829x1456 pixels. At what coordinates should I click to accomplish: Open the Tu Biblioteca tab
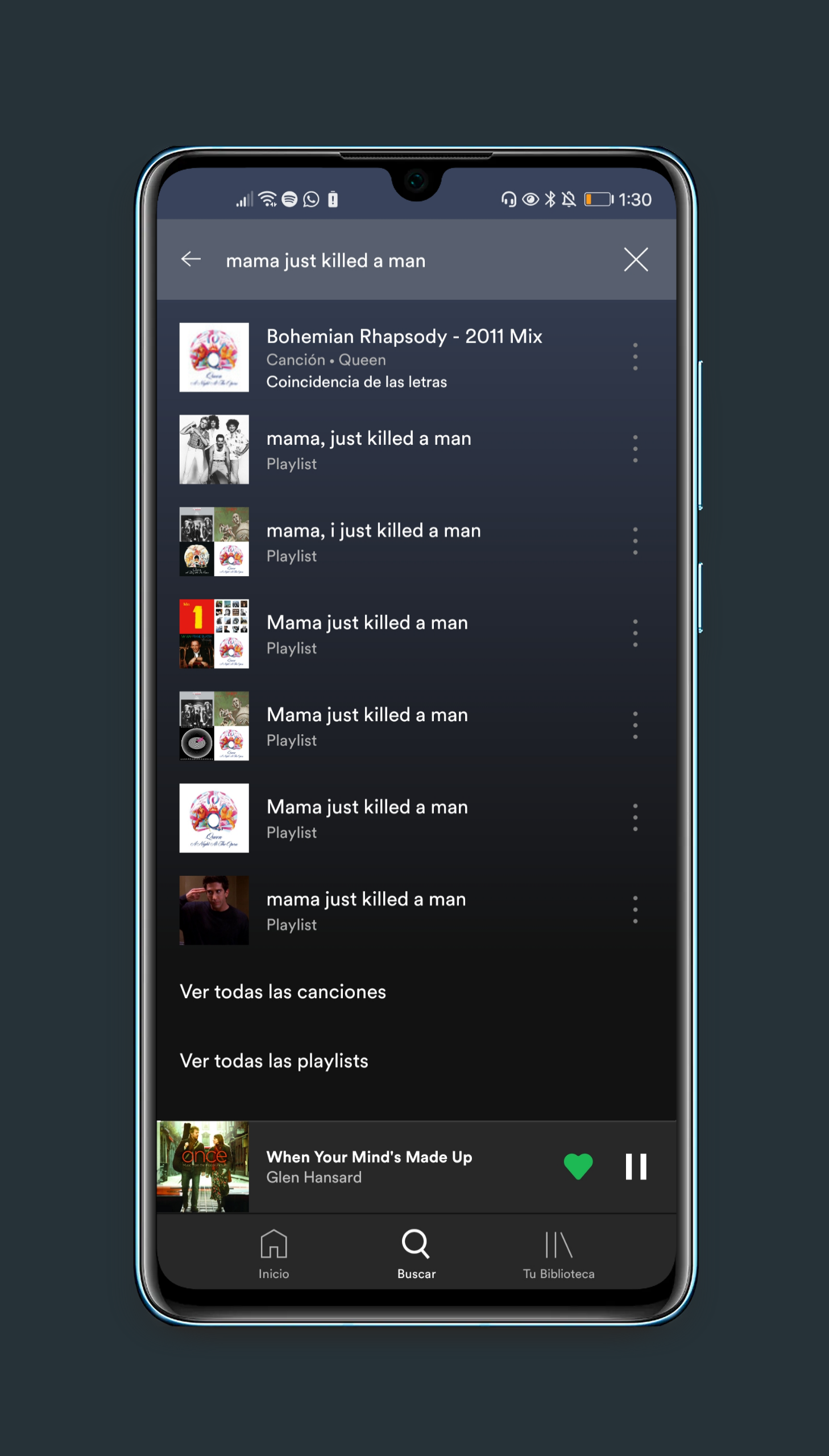coord(558,1255)
